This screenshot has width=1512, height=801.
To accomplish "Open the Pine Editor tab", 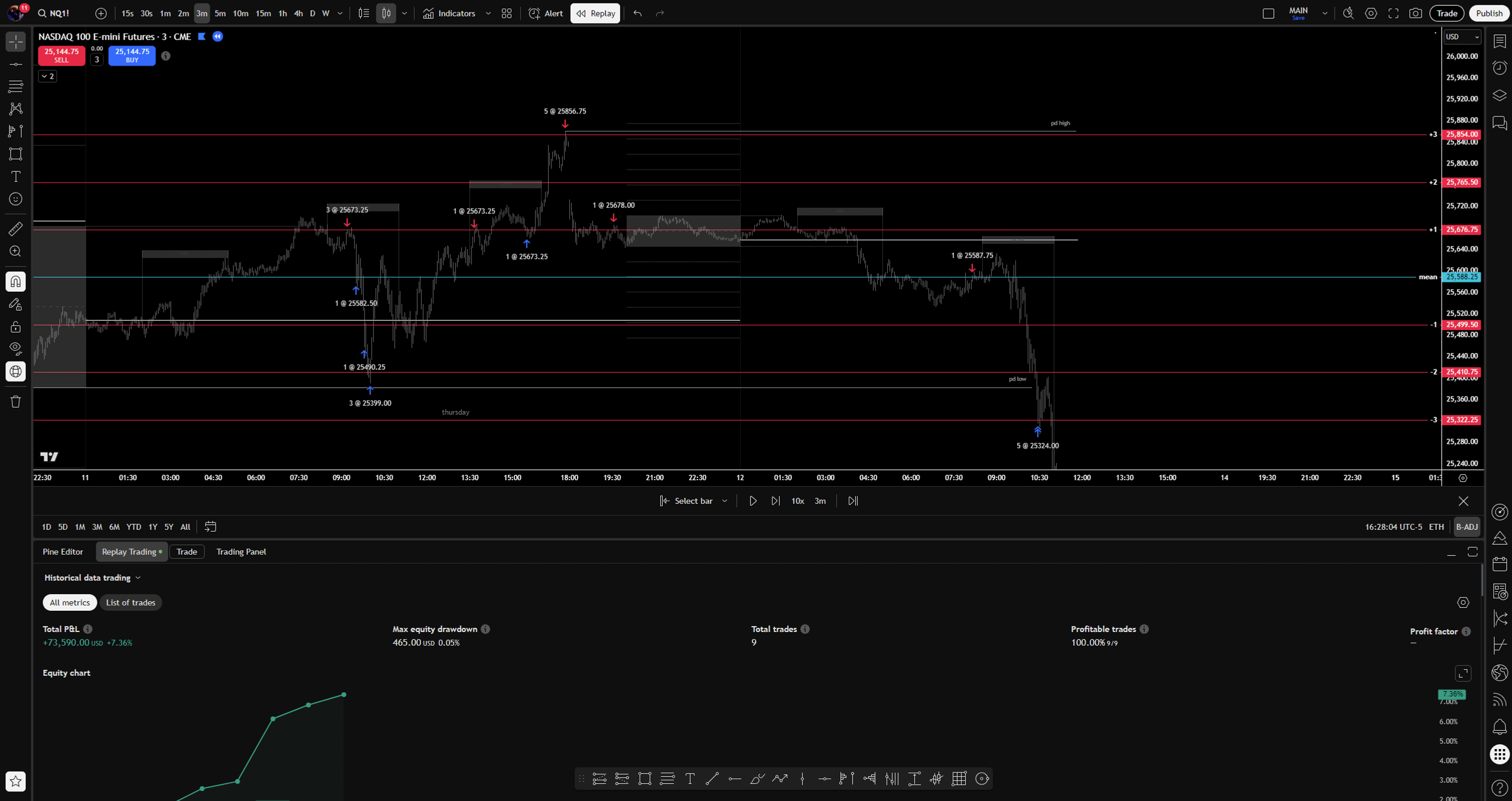I will coord(63,552).
